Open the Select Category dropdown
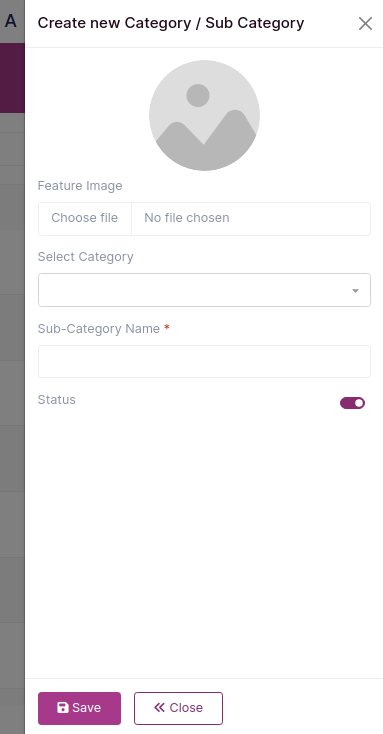This screenshot has width=383, height=734. point(204,290)
